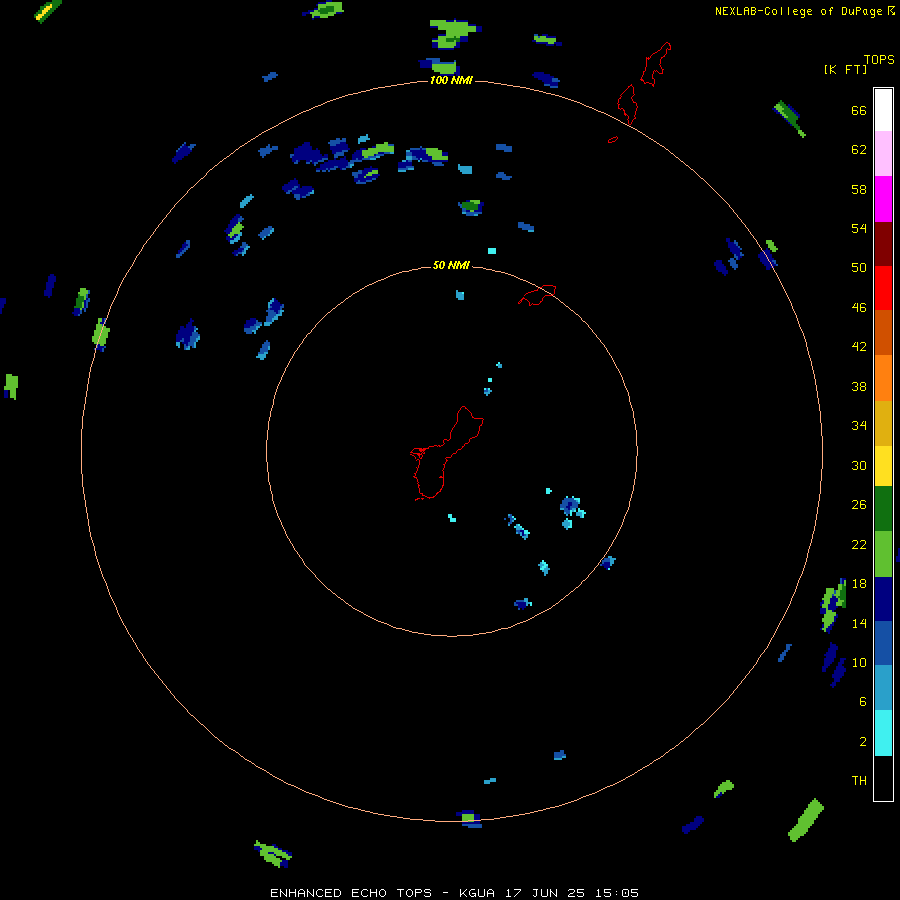This screenshot has width=900, height=900.
Task: Click the '6' legend value
Action: [863, 702]
